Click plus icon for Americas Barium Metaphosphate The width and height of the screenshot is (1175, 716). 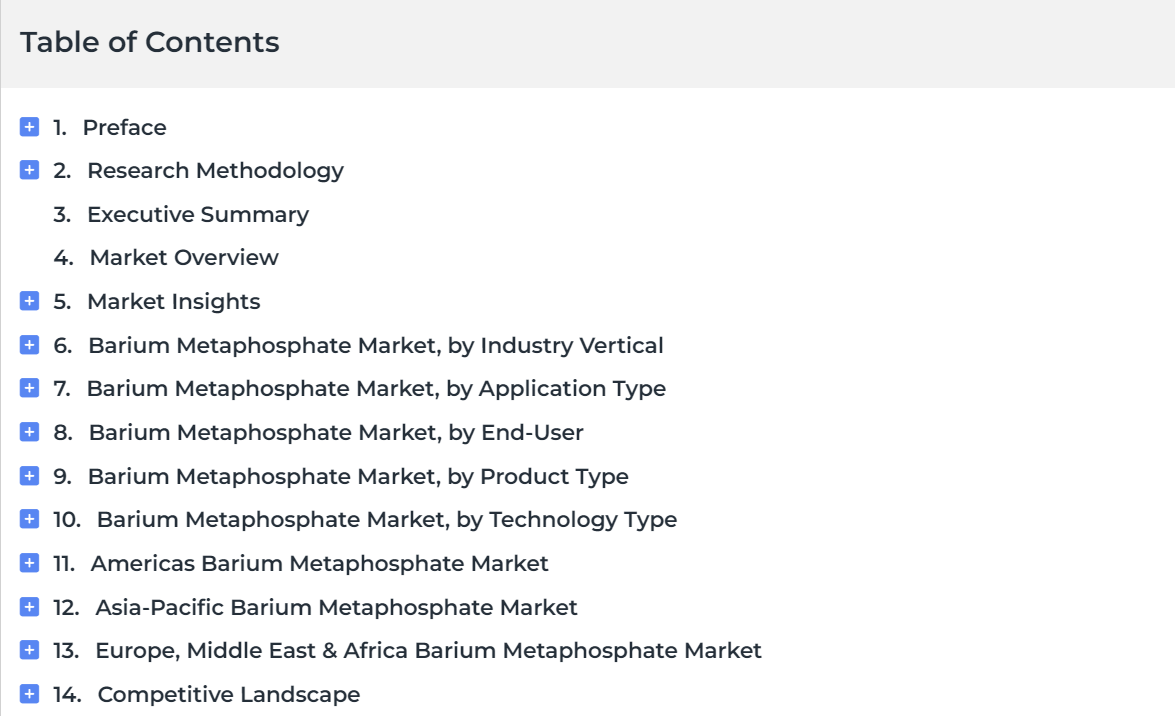(29, 562)
